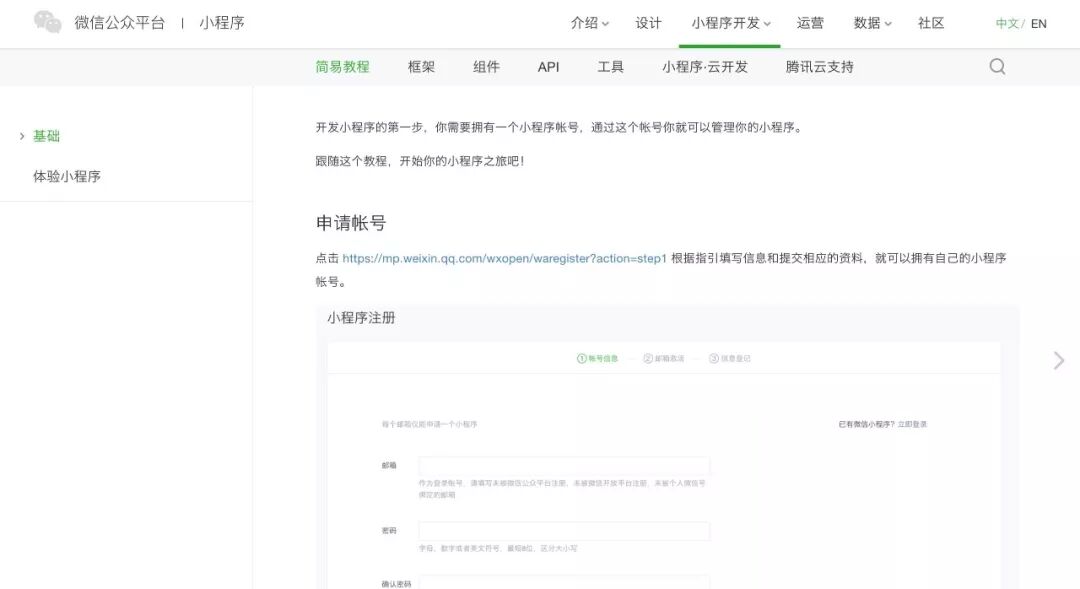Select 体验小程序 in the sidebar
1080x589 pixels.
coord(67,176)
